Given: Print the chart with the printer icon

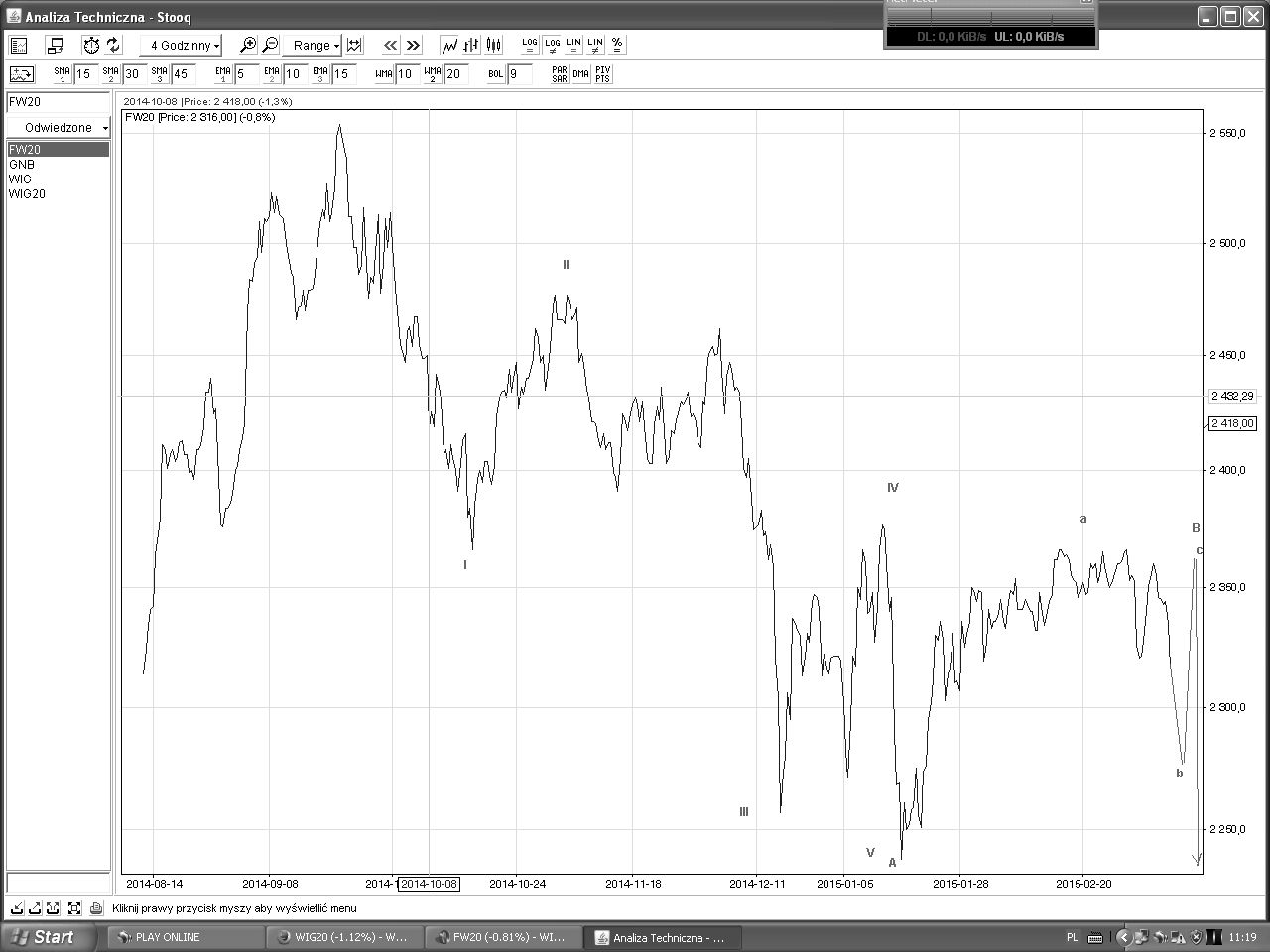Looking at the screenshot, I should (x=96, y=908).
